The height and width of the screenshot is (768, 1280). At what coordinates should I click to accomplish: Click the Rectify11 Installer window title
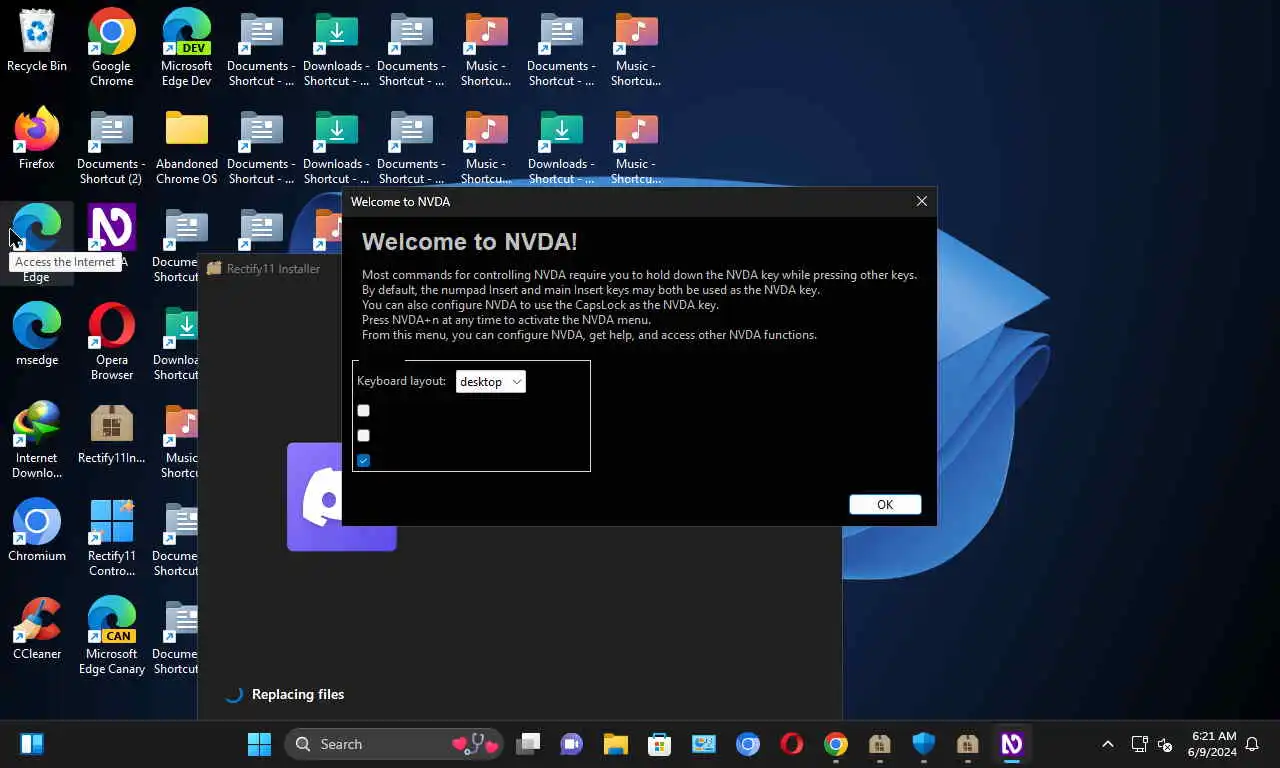click(273, 268)
